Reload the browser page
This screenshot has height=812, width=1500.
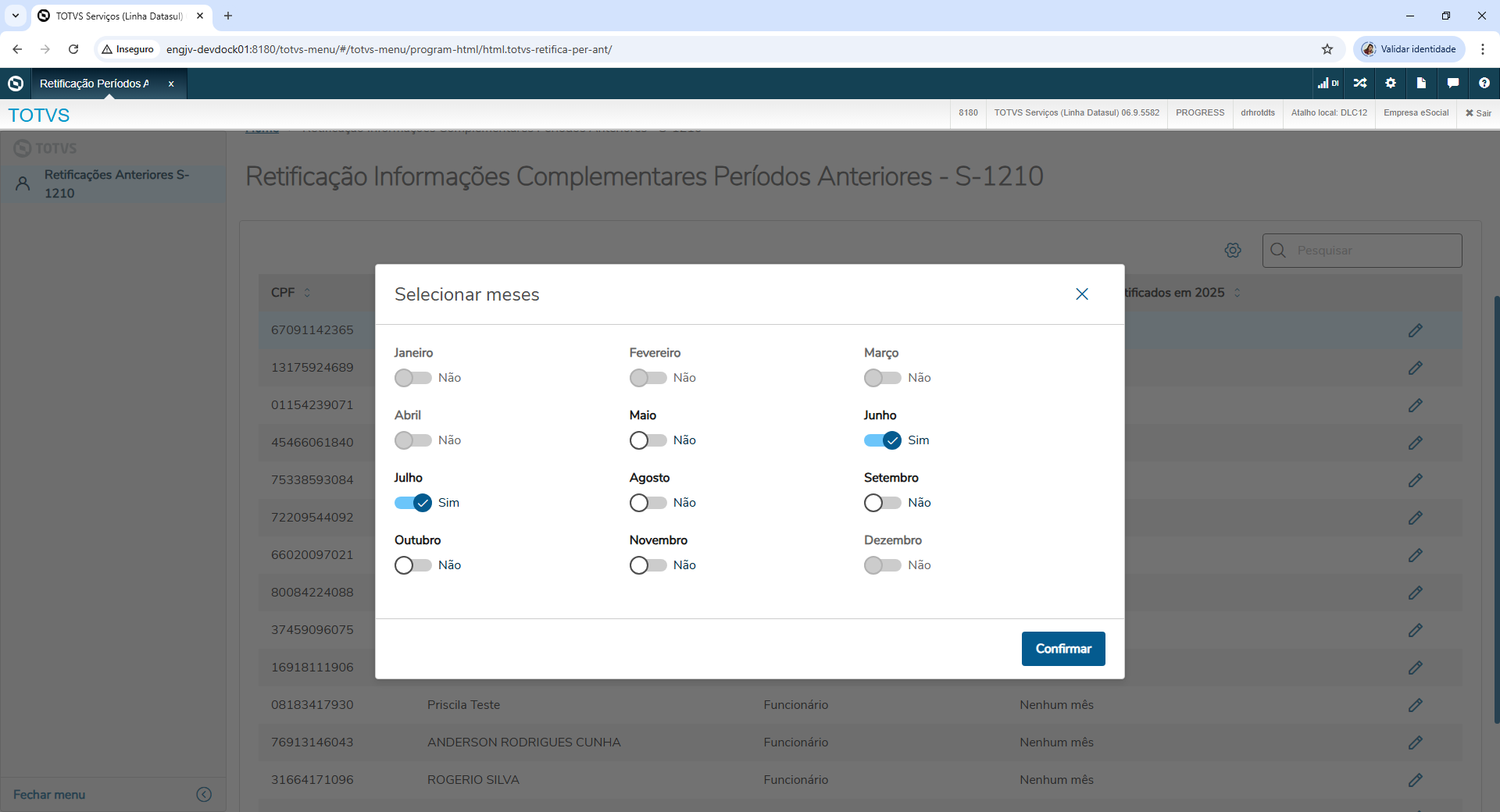(73, 49)
